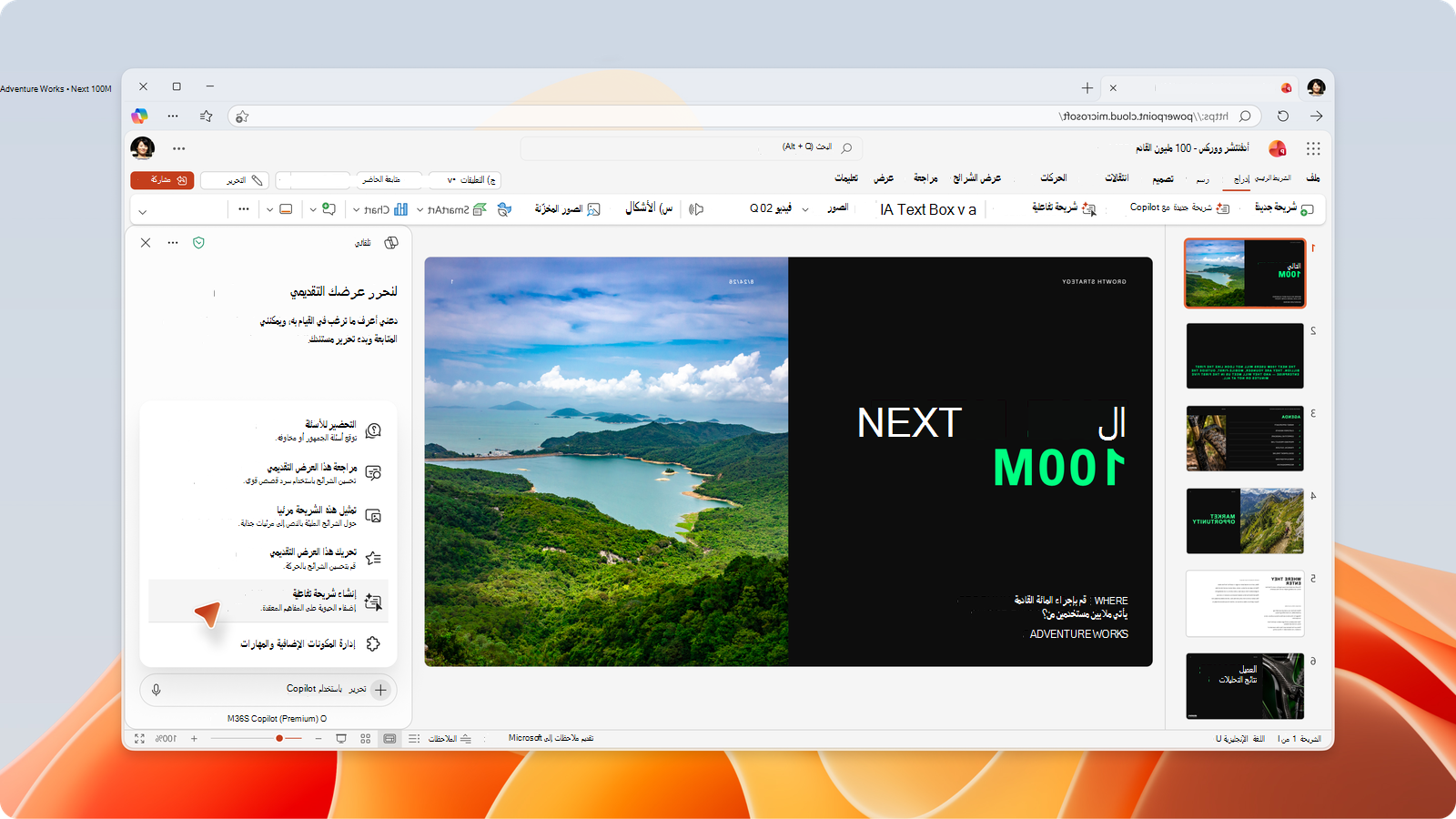The height and width of the screenshot is (819, 1456).
Task: Select إنشاء شريحة تفاعلية Copilot suggestion
Action: point(268,601)
